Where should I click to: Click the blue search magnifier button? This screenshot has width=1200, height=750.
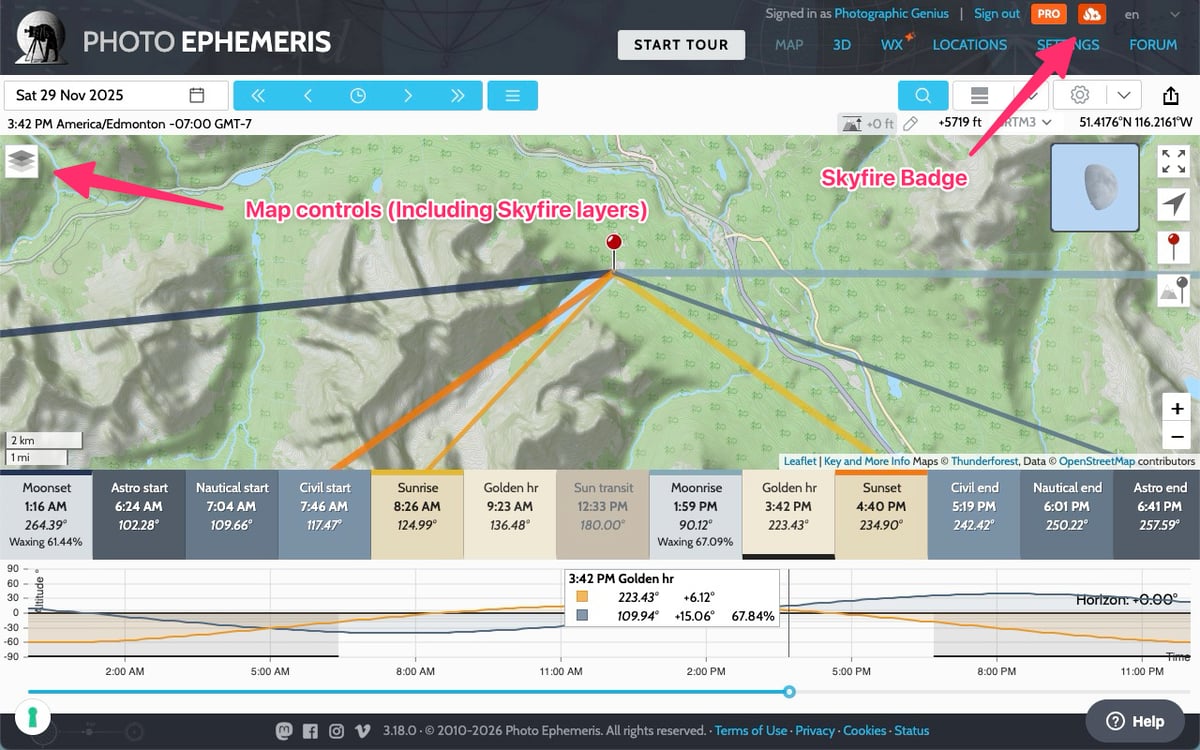(x=922, y=96)
